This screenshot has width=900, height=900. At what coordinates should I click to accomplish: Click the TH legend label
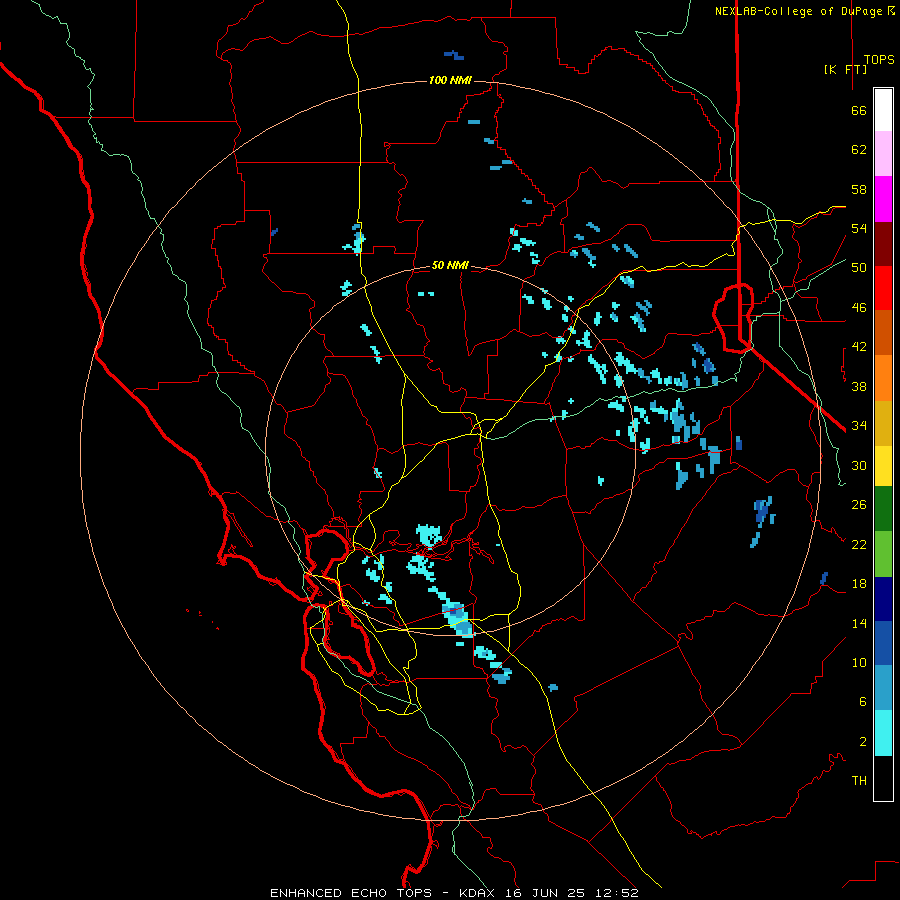coord(859,781)
